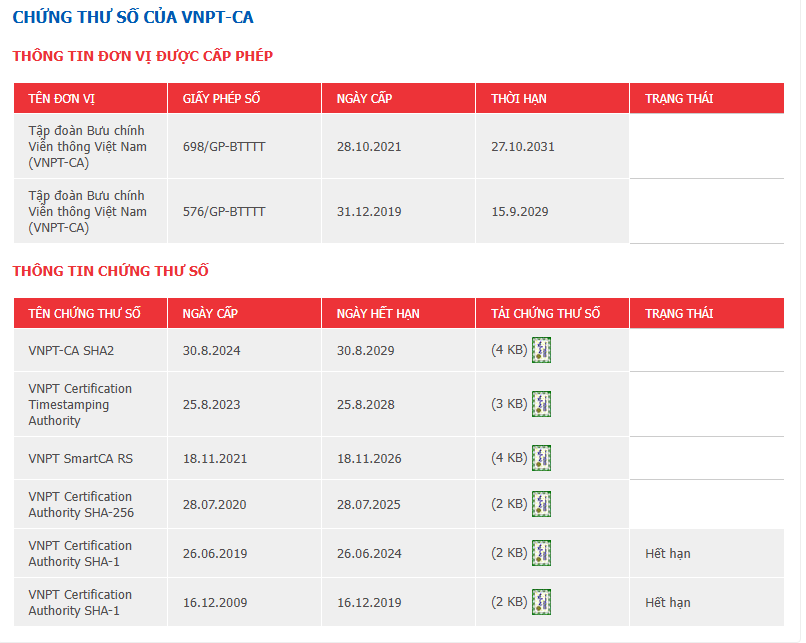Viewport: 806px width, 643px height.
Task: Click NGÀY CẤP header in license table
Action: (x=398, y=98)
